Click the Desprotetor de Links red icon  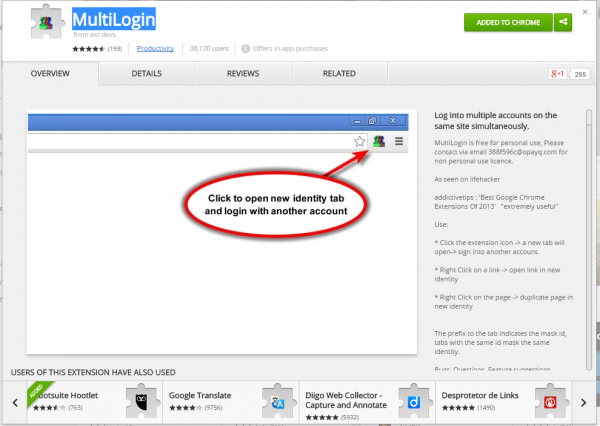[x=550, y=402]
